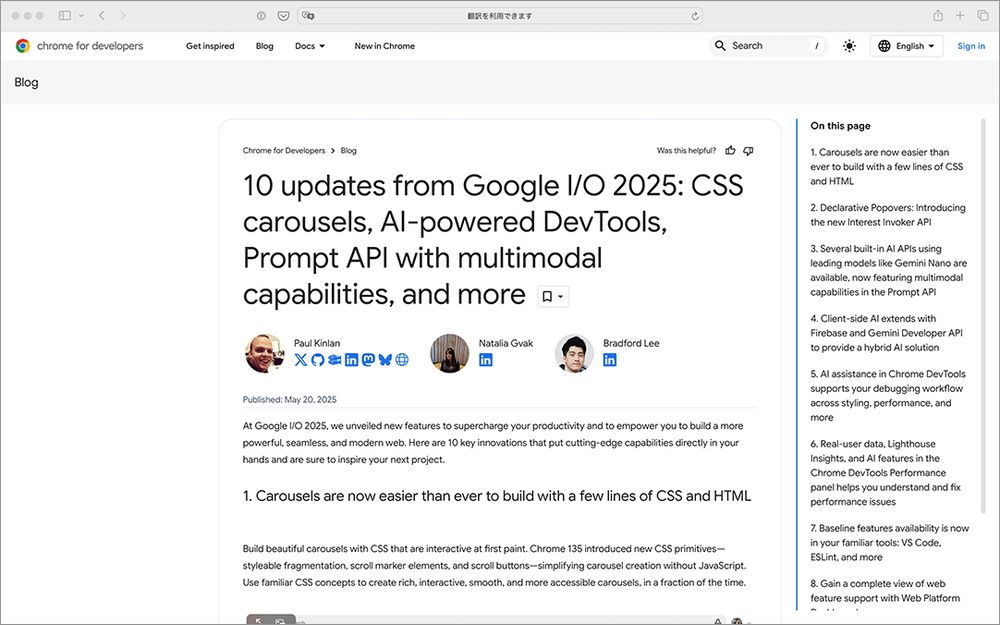Open Natalia Gvak's LinkedIn icon
1000x625 pixels.
coord(486,360)
